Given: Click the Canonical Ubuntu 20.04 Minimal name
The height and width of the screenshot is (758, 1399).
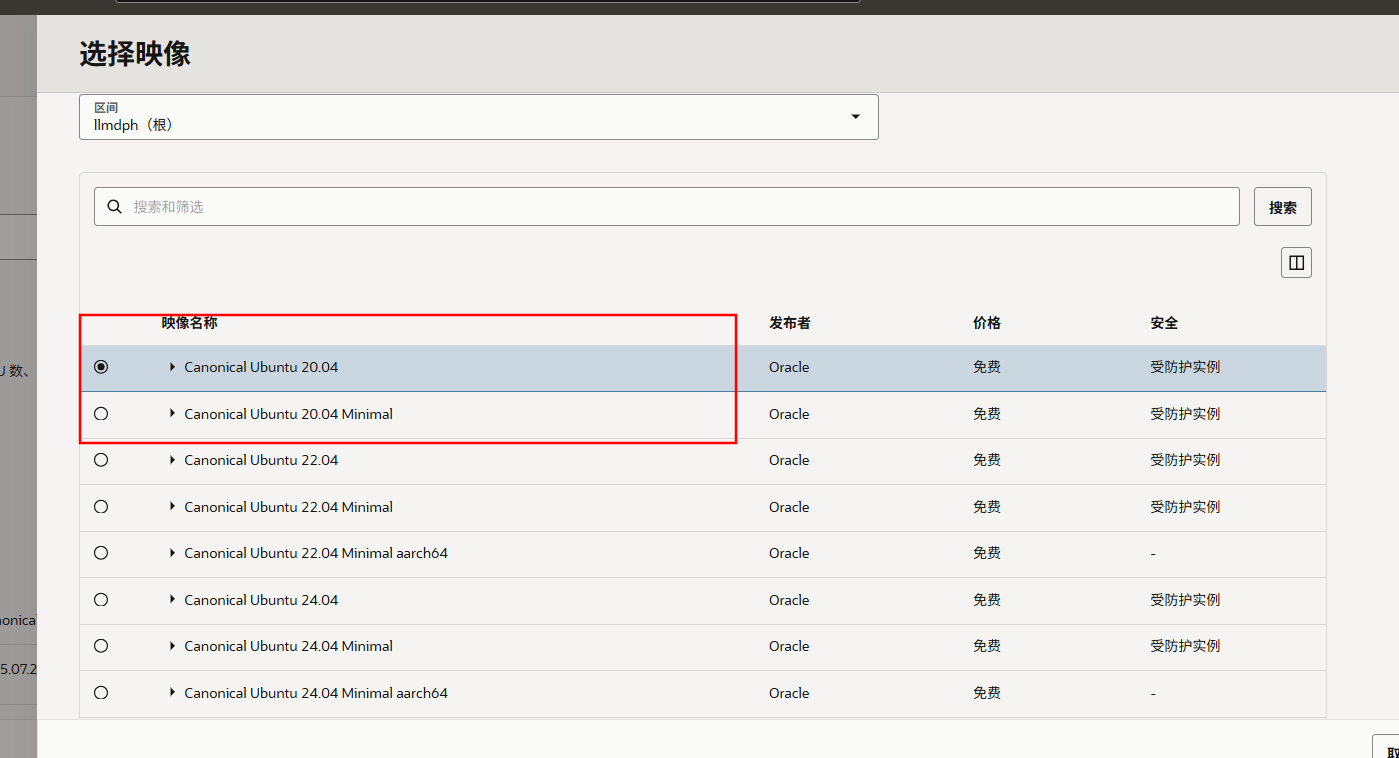Looking at the screenshot, I should [x=288, y=414].
